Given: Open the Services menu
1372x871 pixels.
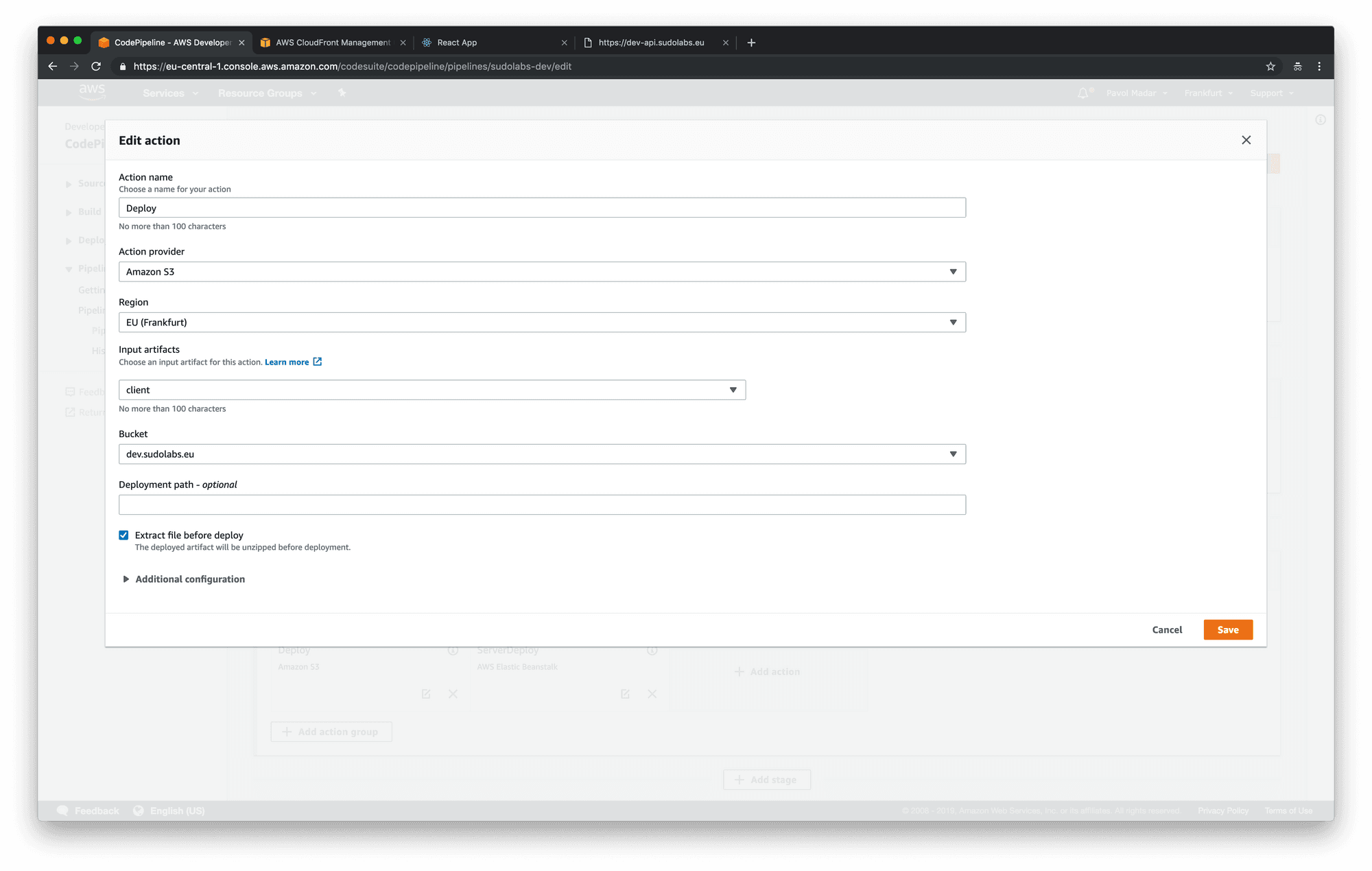Looking at the screenshot, I should 170,93.
